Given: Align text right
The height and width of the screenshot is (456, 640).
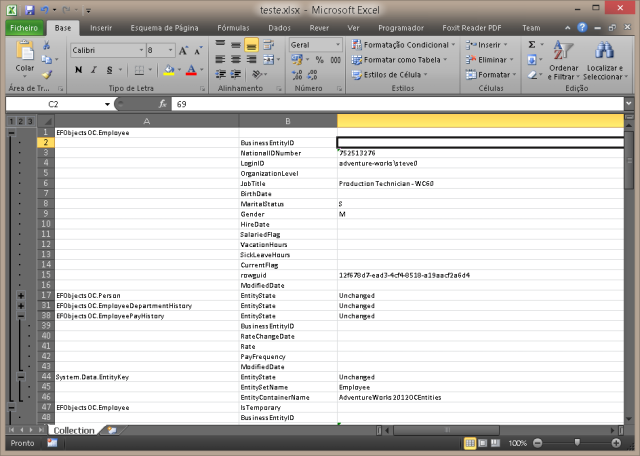Looking at the screenshot, I should tap(251, 60).
